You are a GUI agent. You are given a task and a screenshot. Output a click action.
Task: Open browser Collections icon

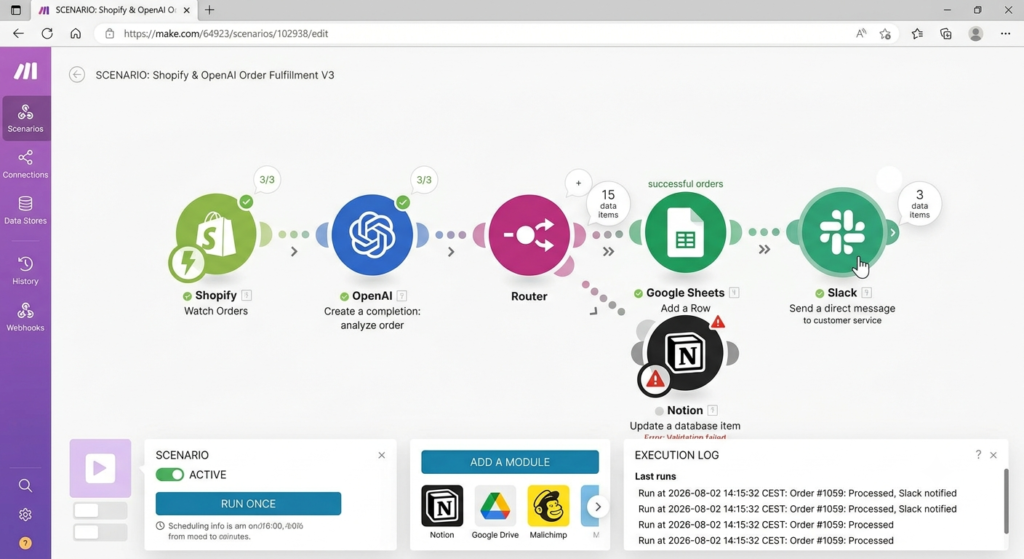tap(946, 33)
